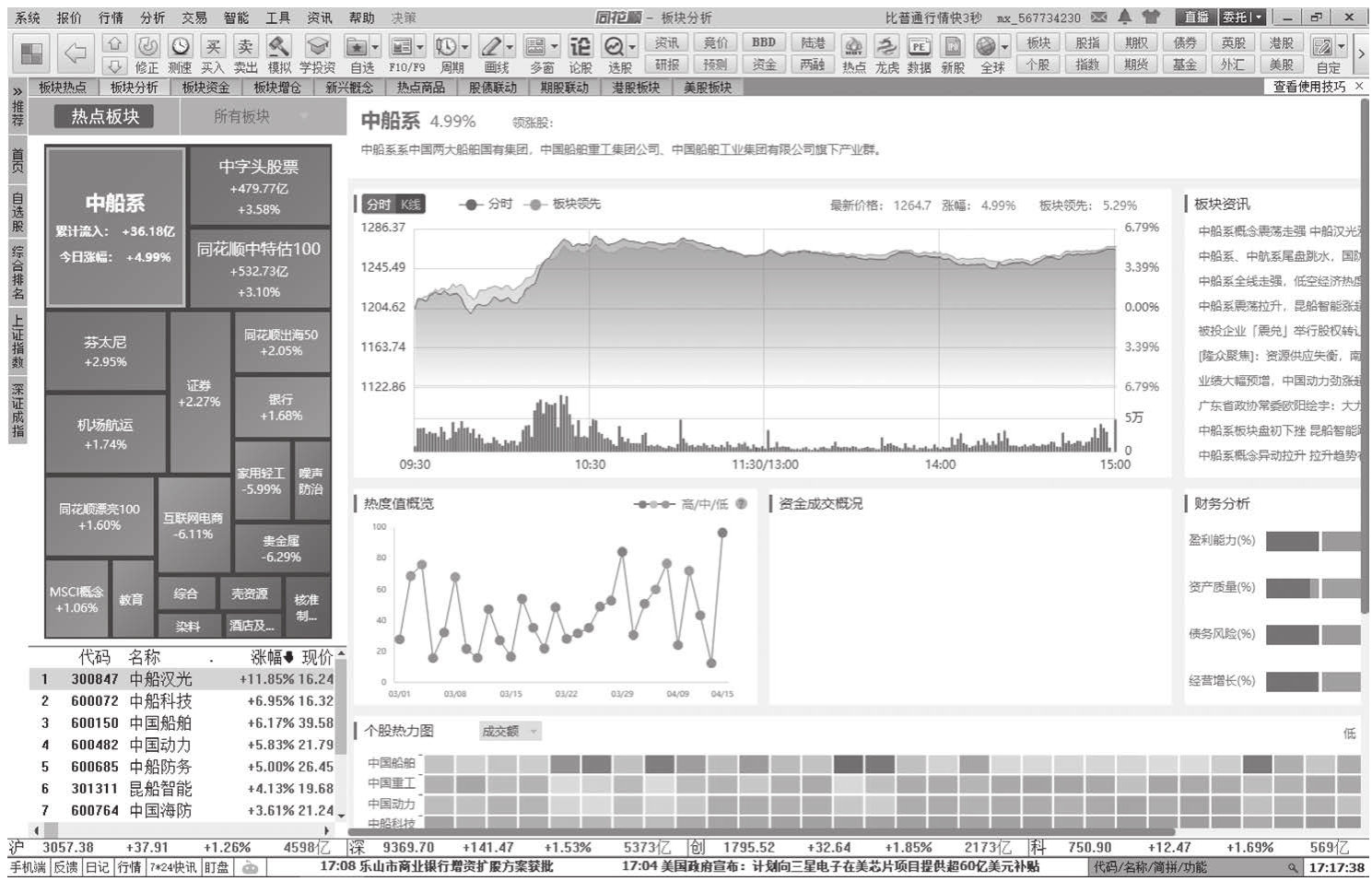Expand the 画线 dropdown arrow
The width and height of the screenshot is (1372, 881).
510,45
